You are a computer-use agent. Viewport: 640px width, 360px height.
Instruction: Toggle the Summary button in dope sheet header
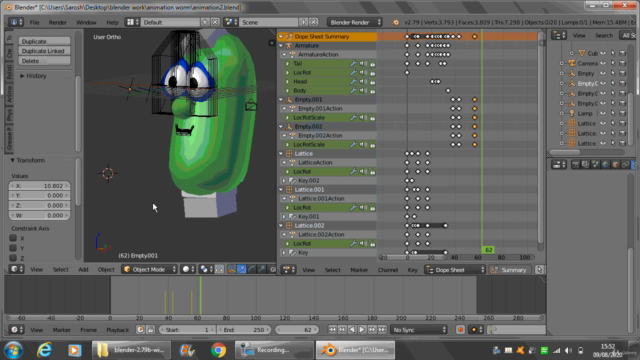click(x=509, y=270)
